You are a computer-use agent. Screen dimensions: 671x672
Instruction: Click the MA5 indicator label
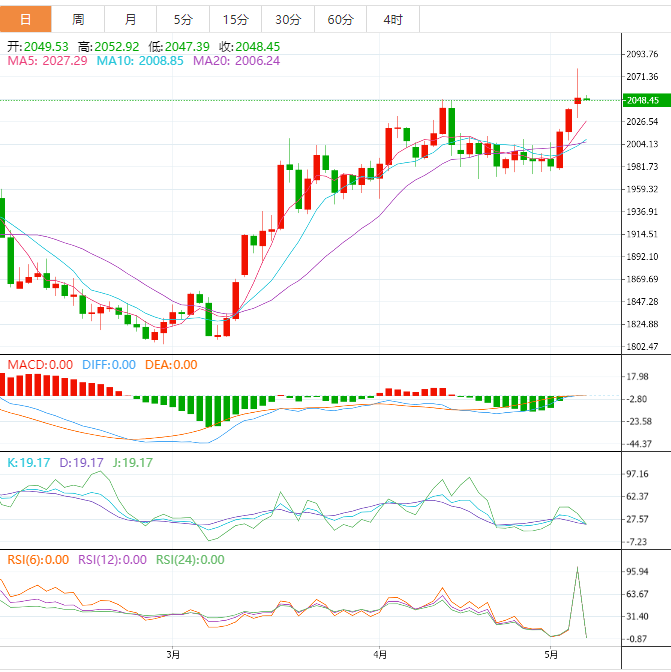(47, 61)
